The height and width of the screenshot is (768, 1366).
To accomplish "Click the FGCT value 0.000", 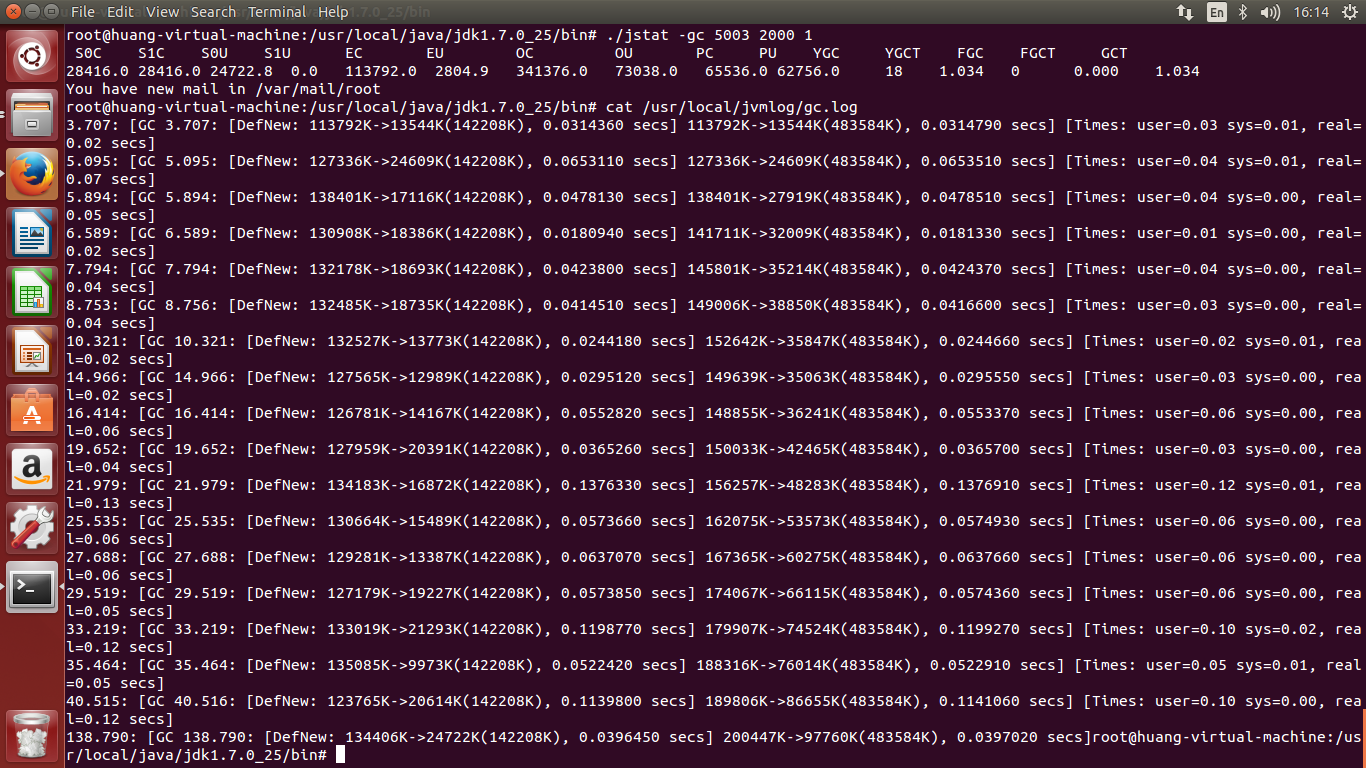I will click(1096, 71).
